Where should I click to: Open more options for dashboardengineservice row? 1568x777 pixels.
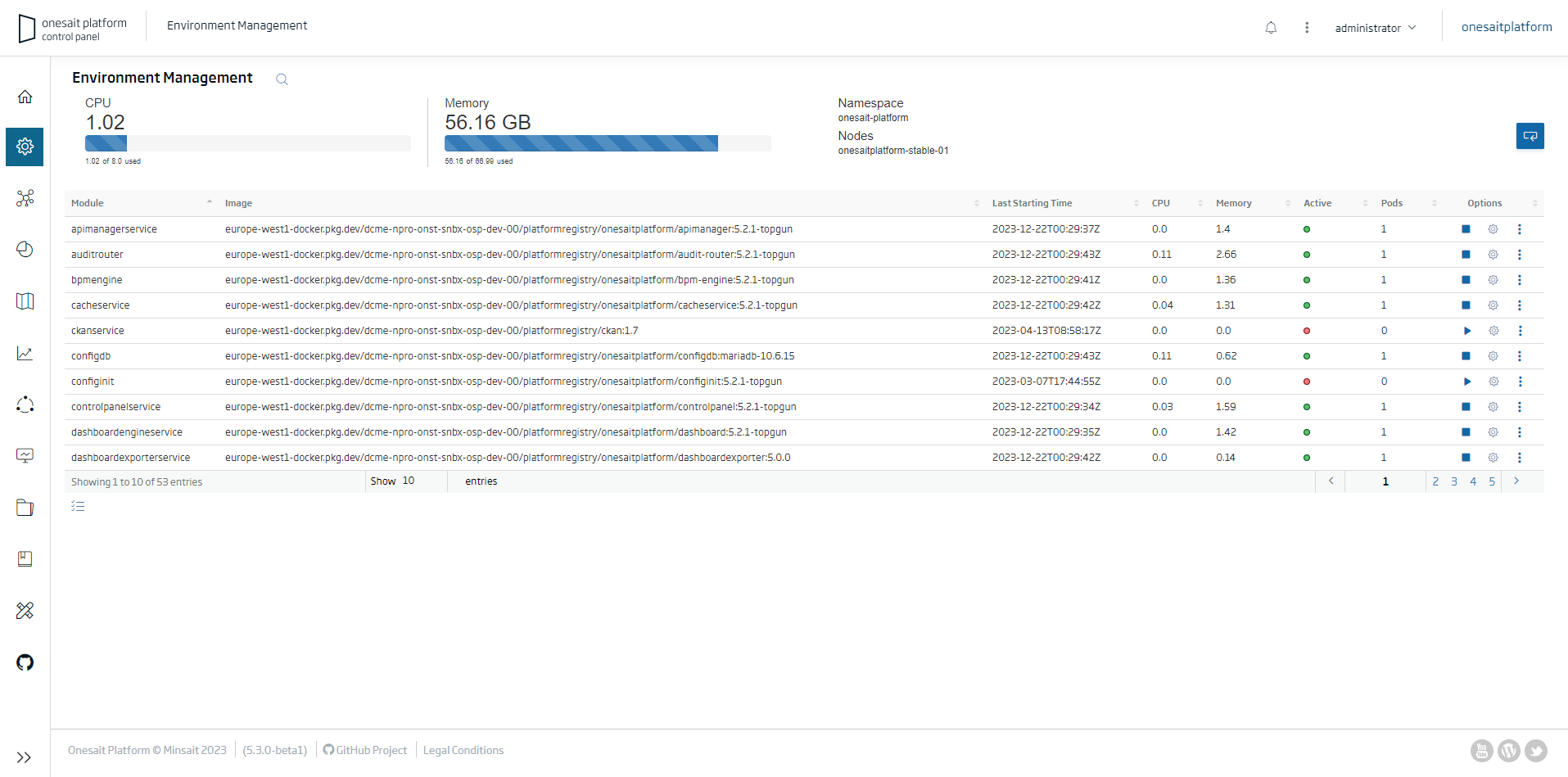(1520, 432)
